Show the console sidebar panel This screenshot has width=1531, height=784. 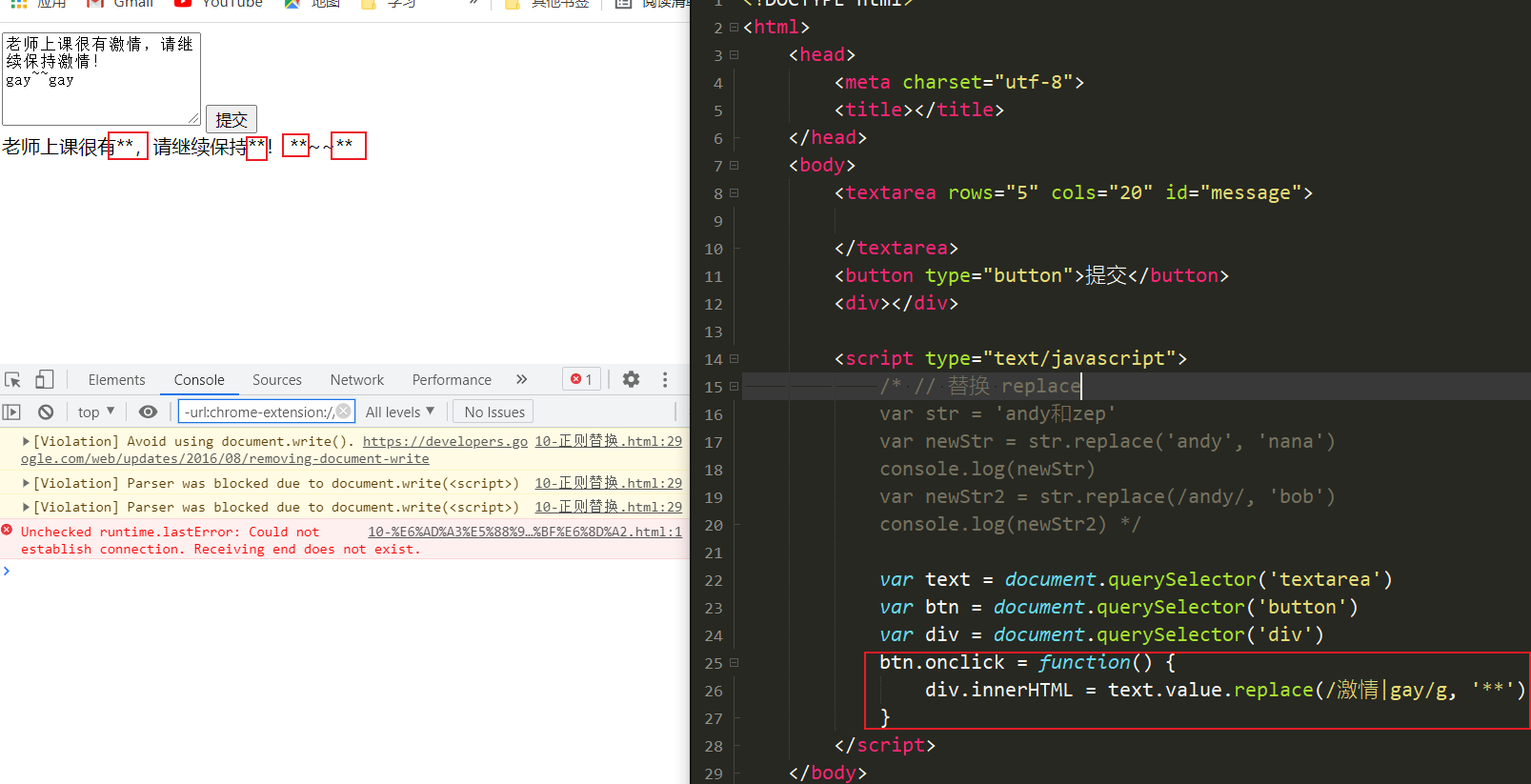tap(11, 412)
